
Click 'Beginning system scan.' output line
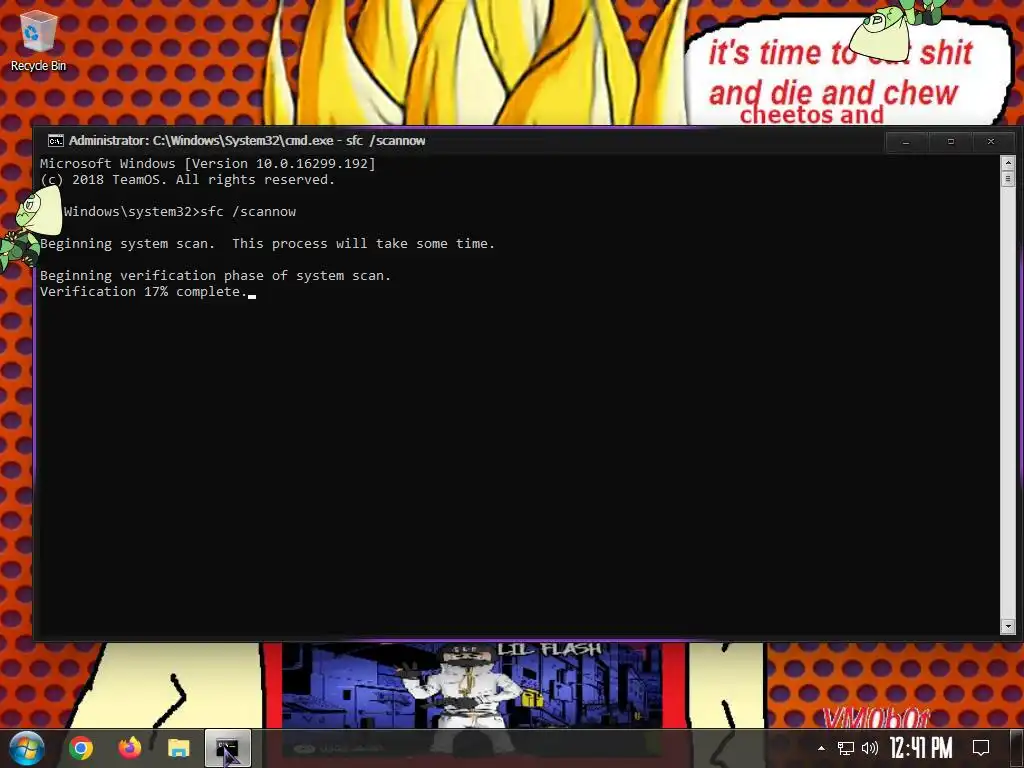coord(267,244)
